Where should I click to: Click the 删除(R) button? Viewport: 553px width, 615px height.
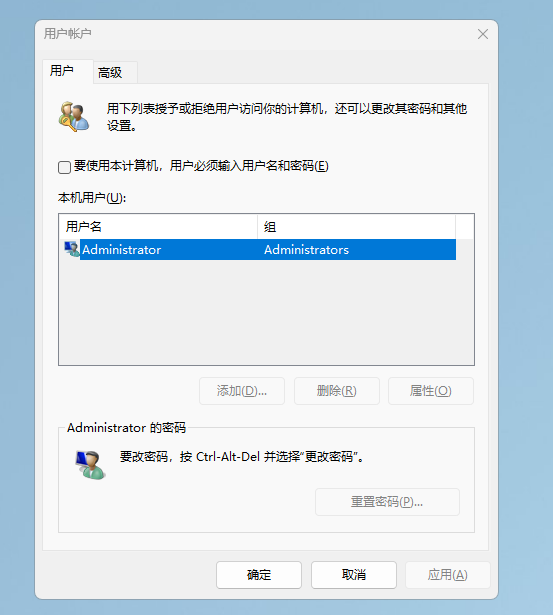click(x=337, y=391)
